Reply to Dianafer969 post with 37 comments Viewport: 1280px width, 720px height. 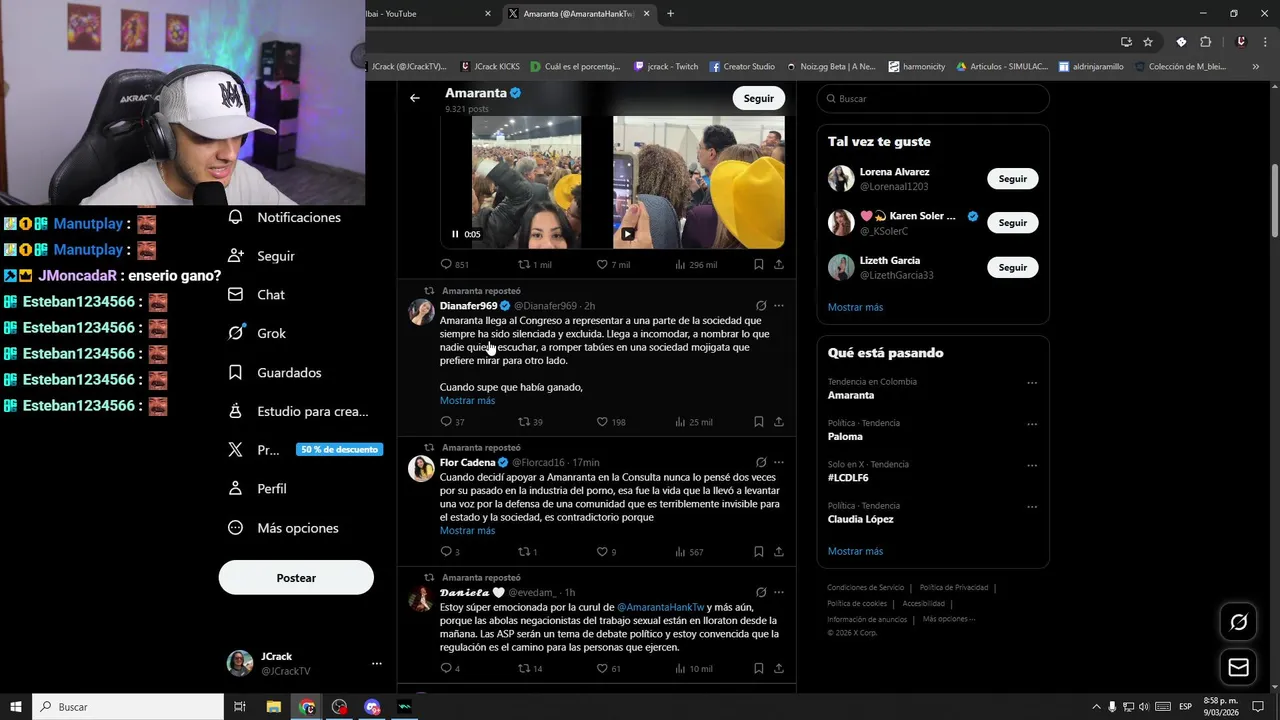[x=452, y=422]
